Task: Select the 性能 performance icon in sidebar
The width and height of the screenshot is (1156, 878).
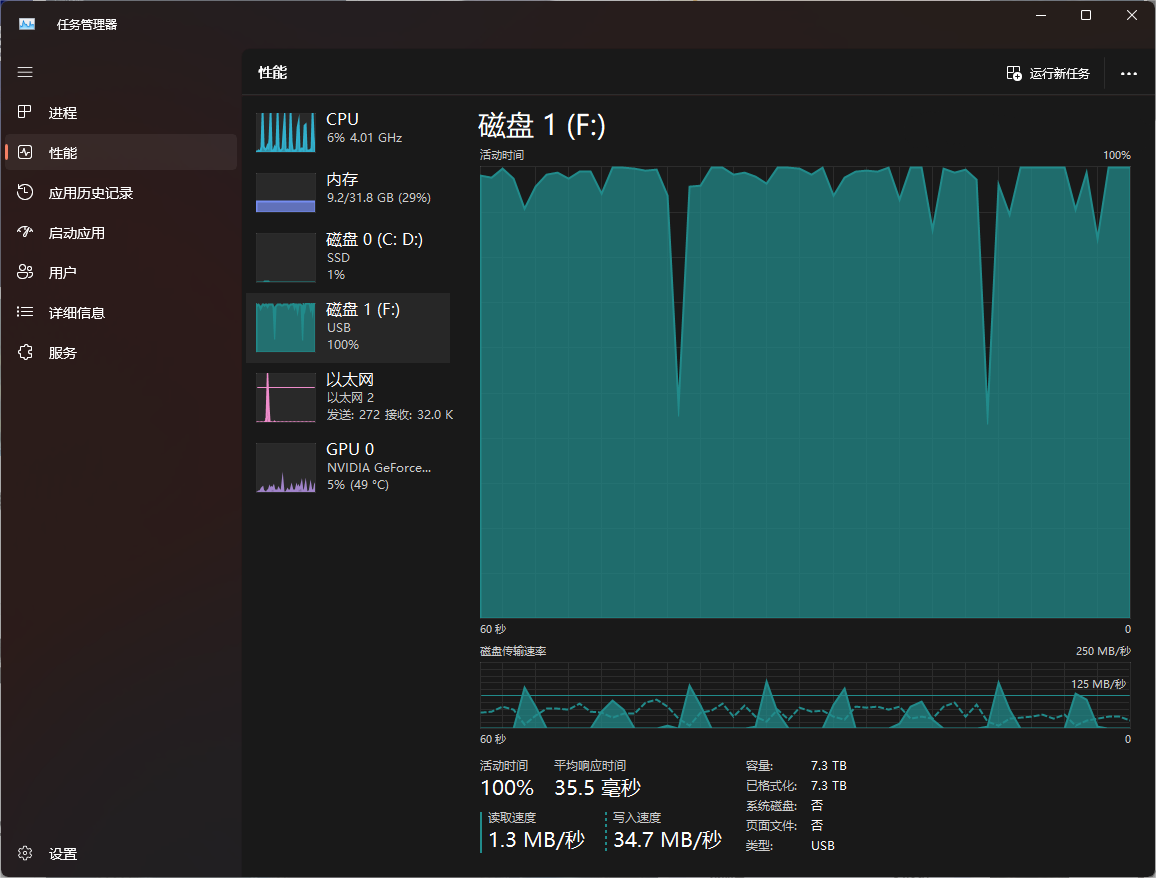Action: pyautogui.click(x=26, y=153)
